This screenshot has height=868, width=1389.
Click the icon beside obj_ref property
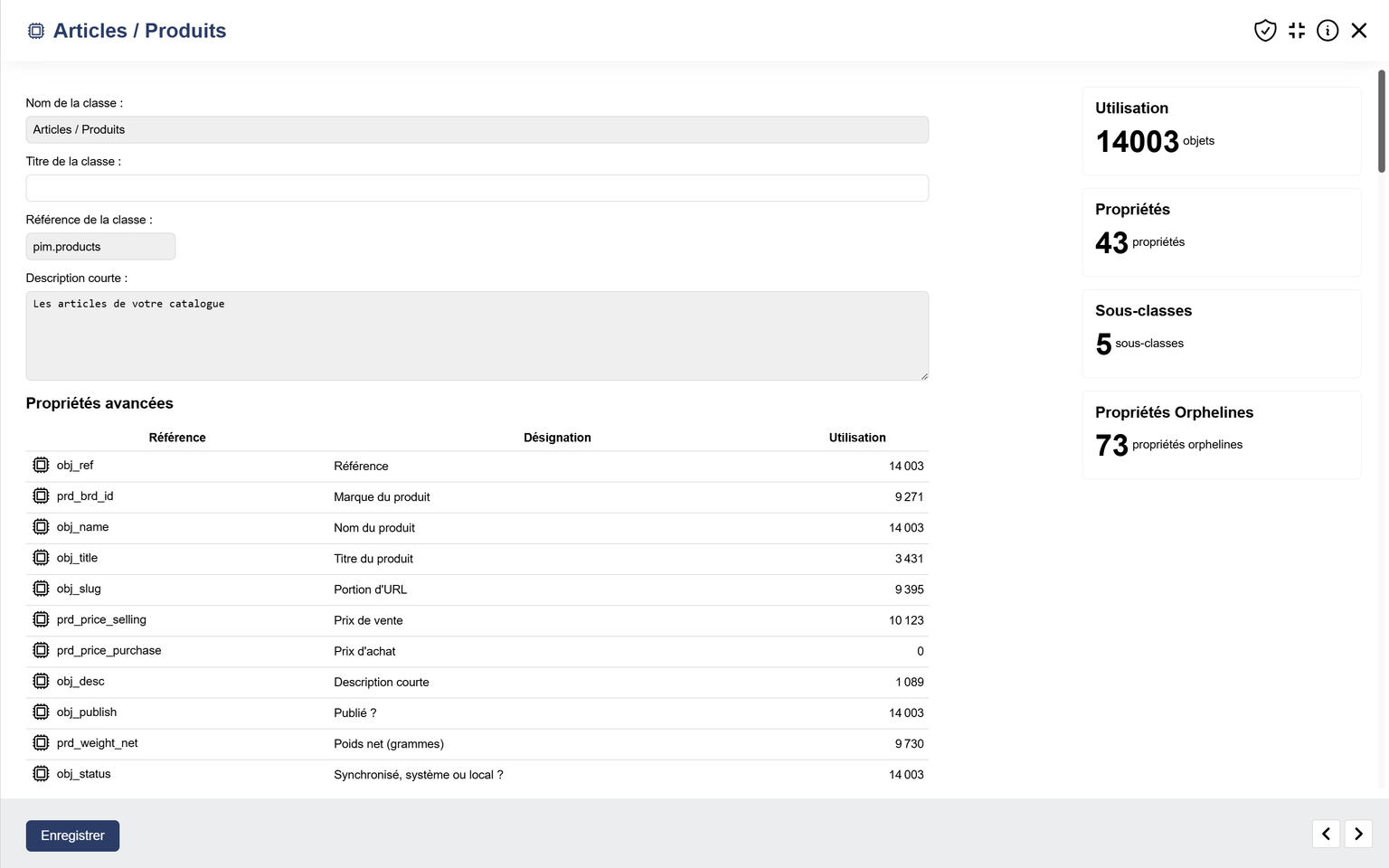point(41,466)
